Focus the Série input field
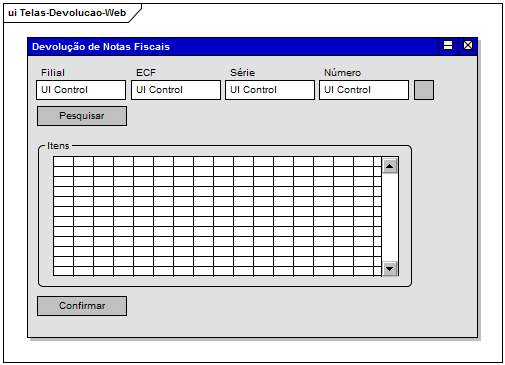505x365 pixels. [x=270, y=90]
